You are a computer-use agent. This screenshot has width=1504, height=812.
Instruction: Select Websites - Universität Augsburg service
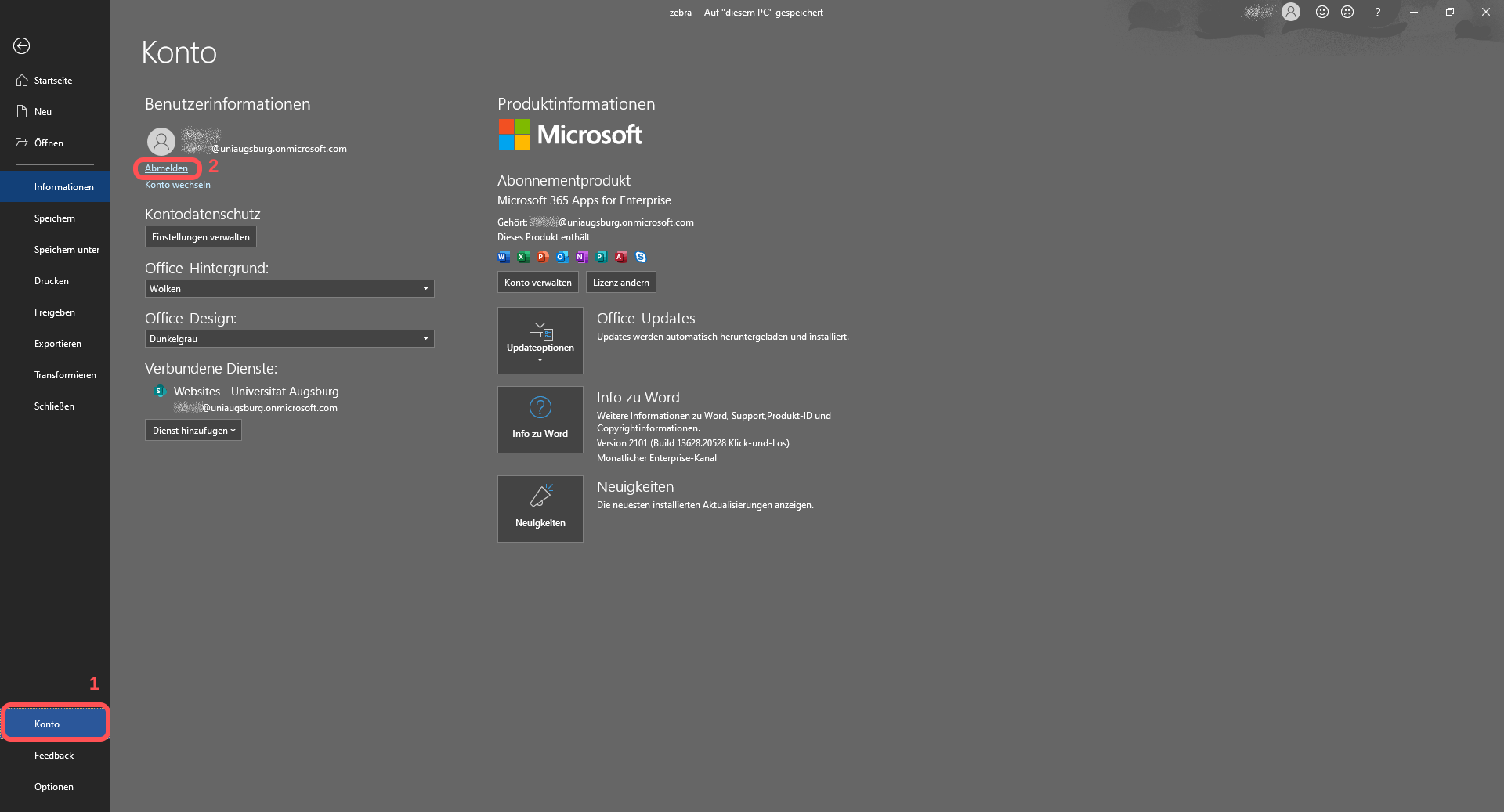click(x=256, y=392)
